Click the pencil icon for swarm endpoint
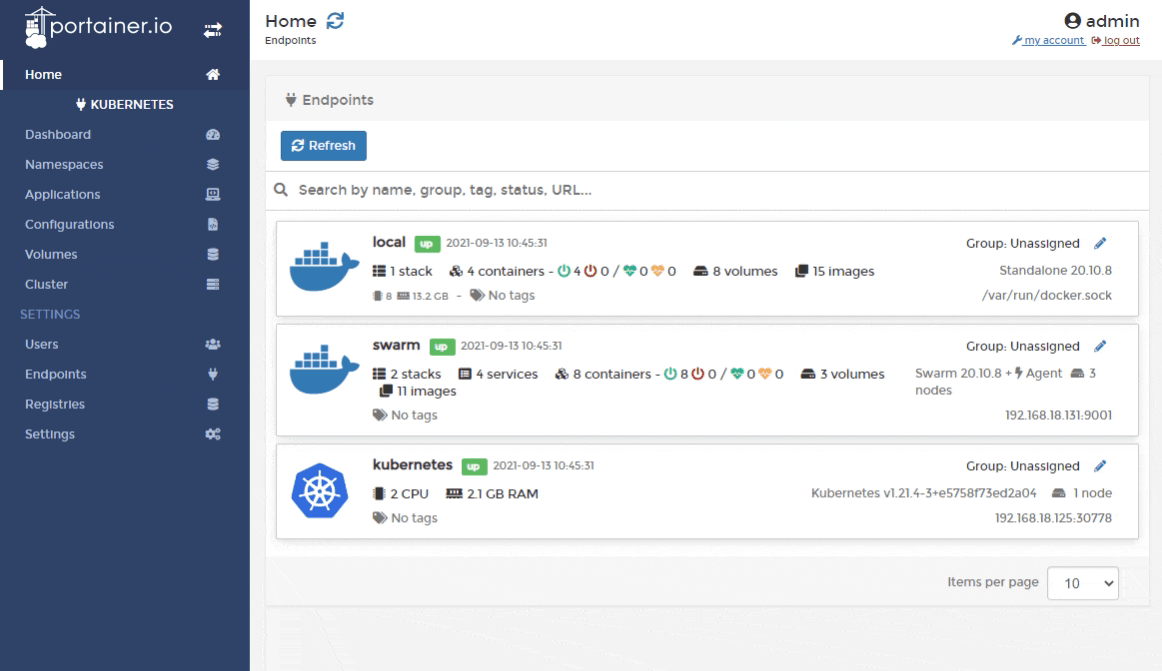The height and width of the screenshot is (671, 1162). [x=1100, y=347]
